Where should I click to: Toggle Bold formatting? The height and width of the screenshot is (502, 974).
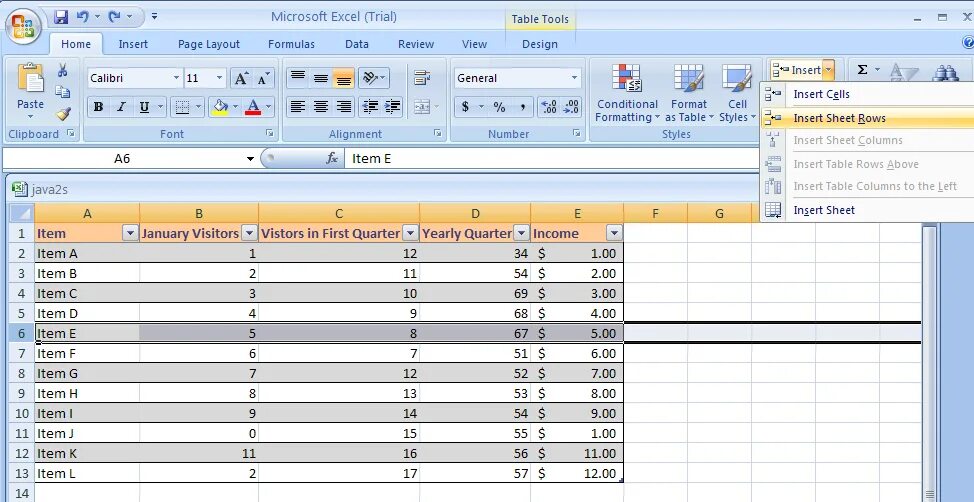pyautogui.click(x=98, y=107)
